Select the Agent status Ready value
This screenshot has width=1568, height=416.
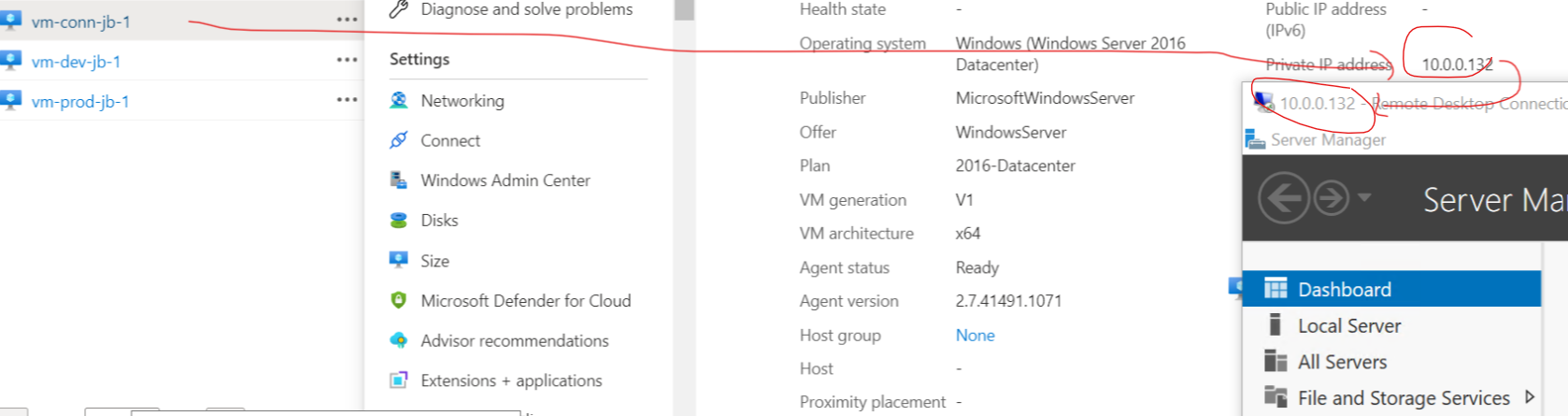click(976, 267)
